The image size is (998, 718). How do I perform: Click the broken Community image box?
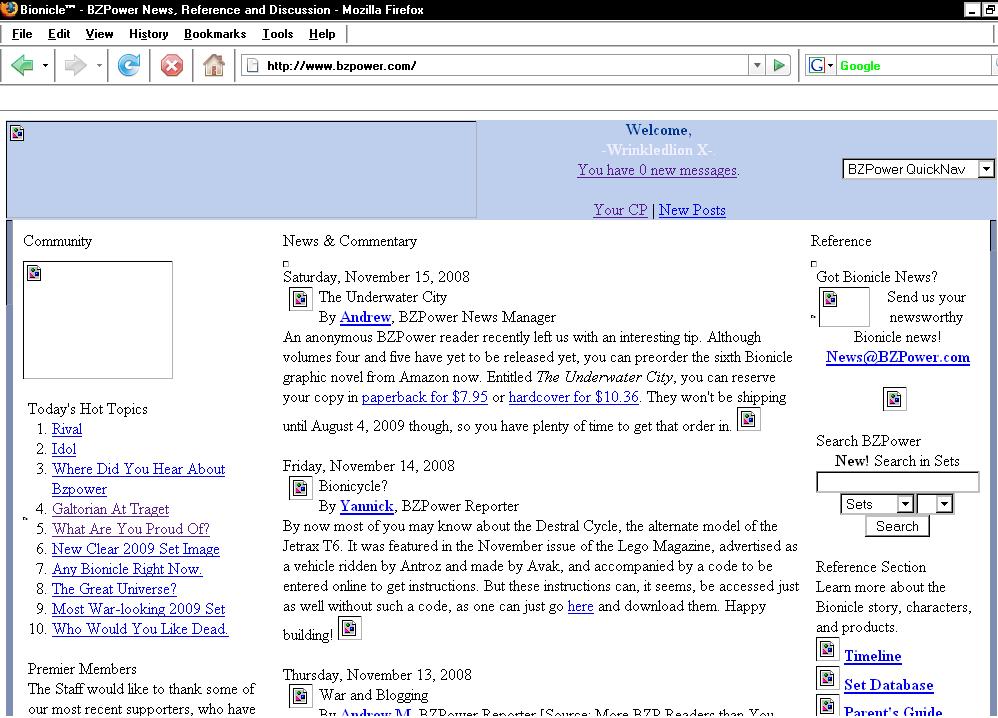[97, 320]
